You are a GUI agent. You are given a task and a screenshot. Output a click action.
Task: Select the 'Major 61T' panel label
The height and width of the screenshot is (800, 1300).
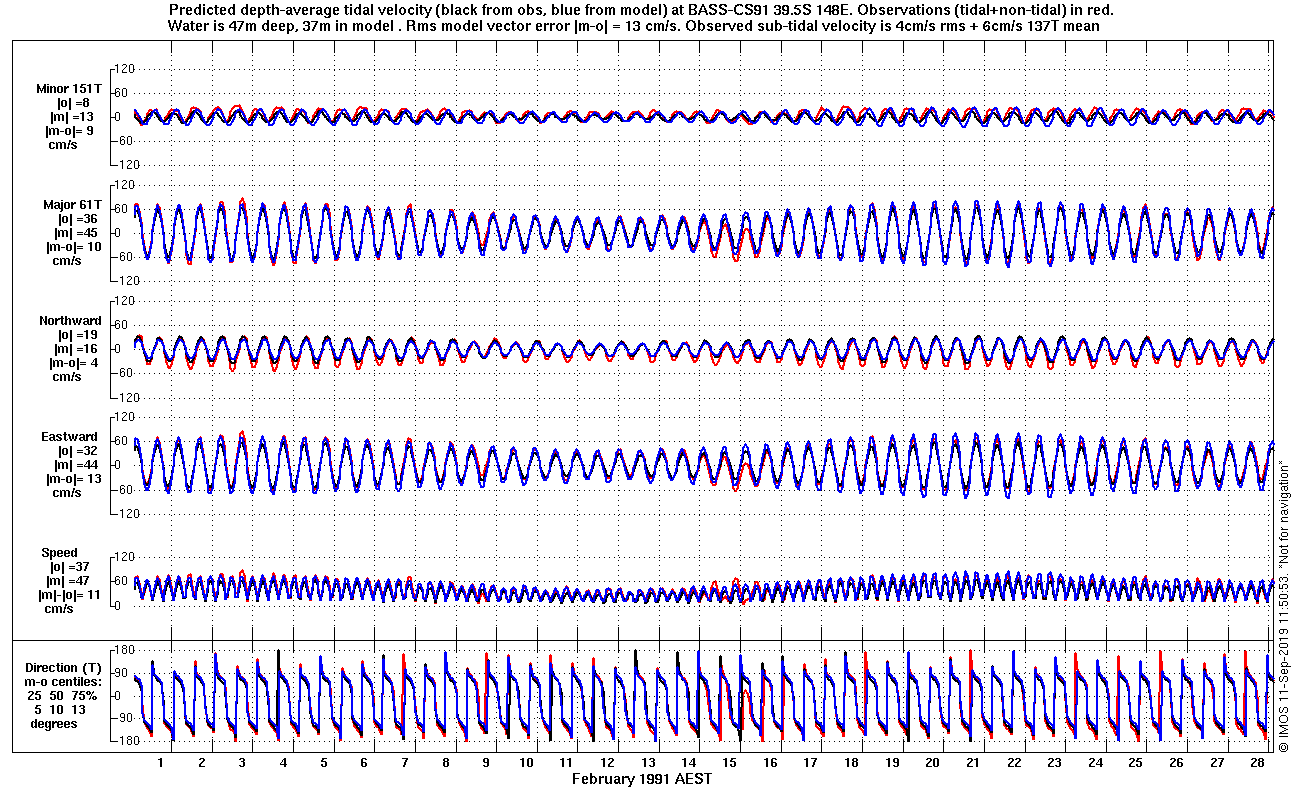(72, 205)
